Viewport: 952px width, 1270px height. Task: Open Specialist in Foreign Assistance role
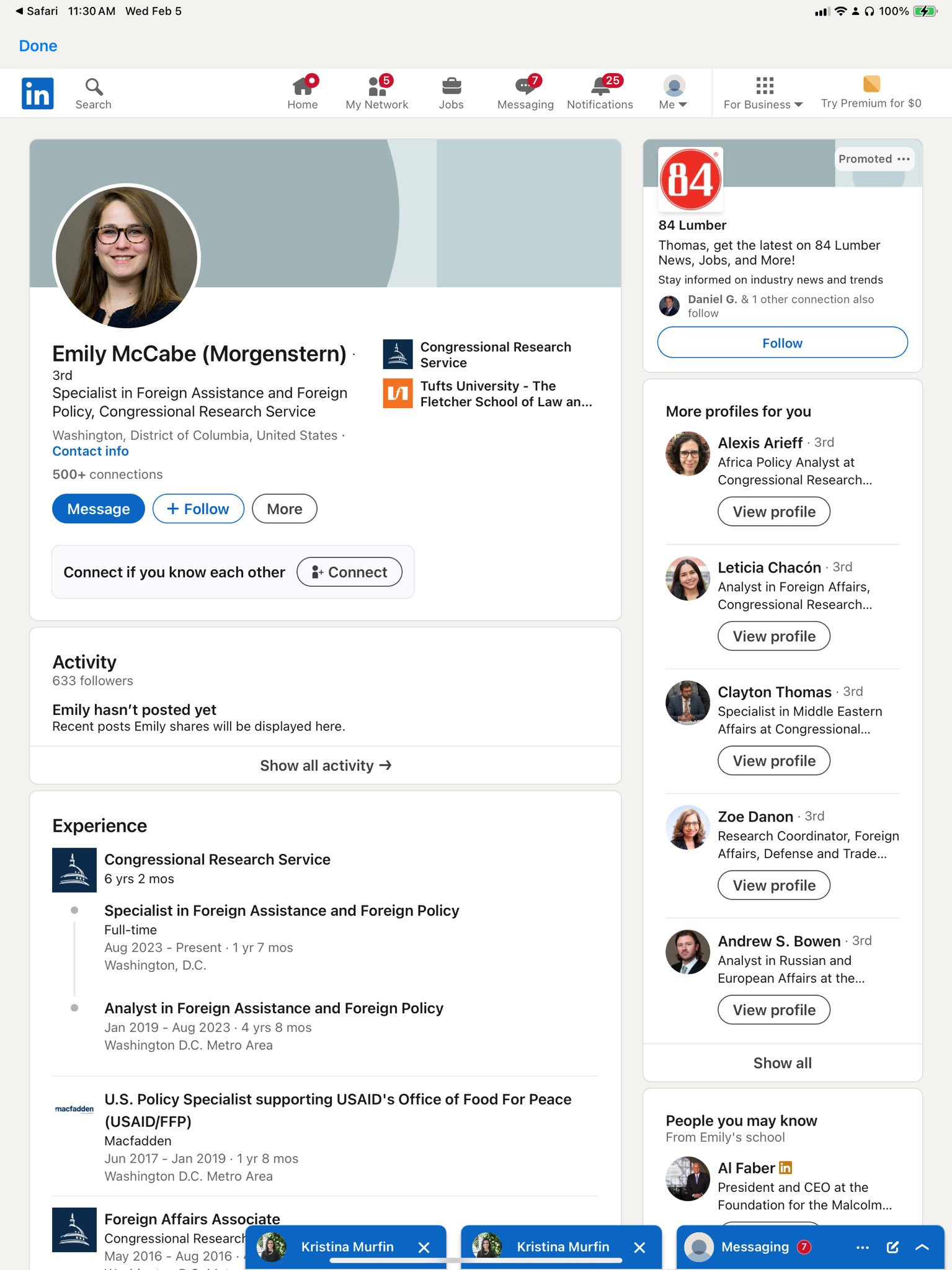(x=282, y=911)
